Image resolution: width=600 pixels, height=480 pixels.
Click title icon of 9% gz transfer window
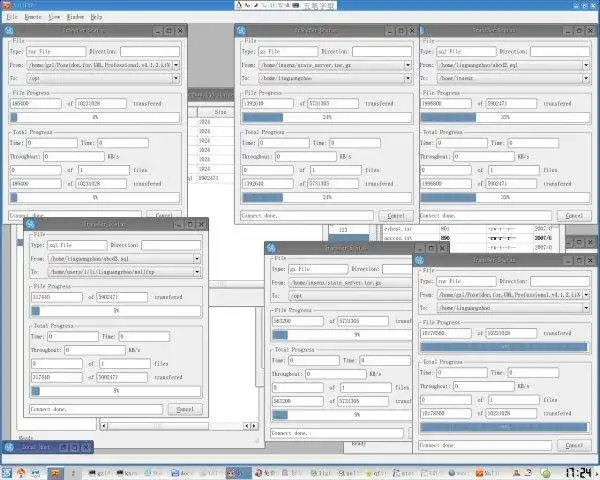click(271, 248)
